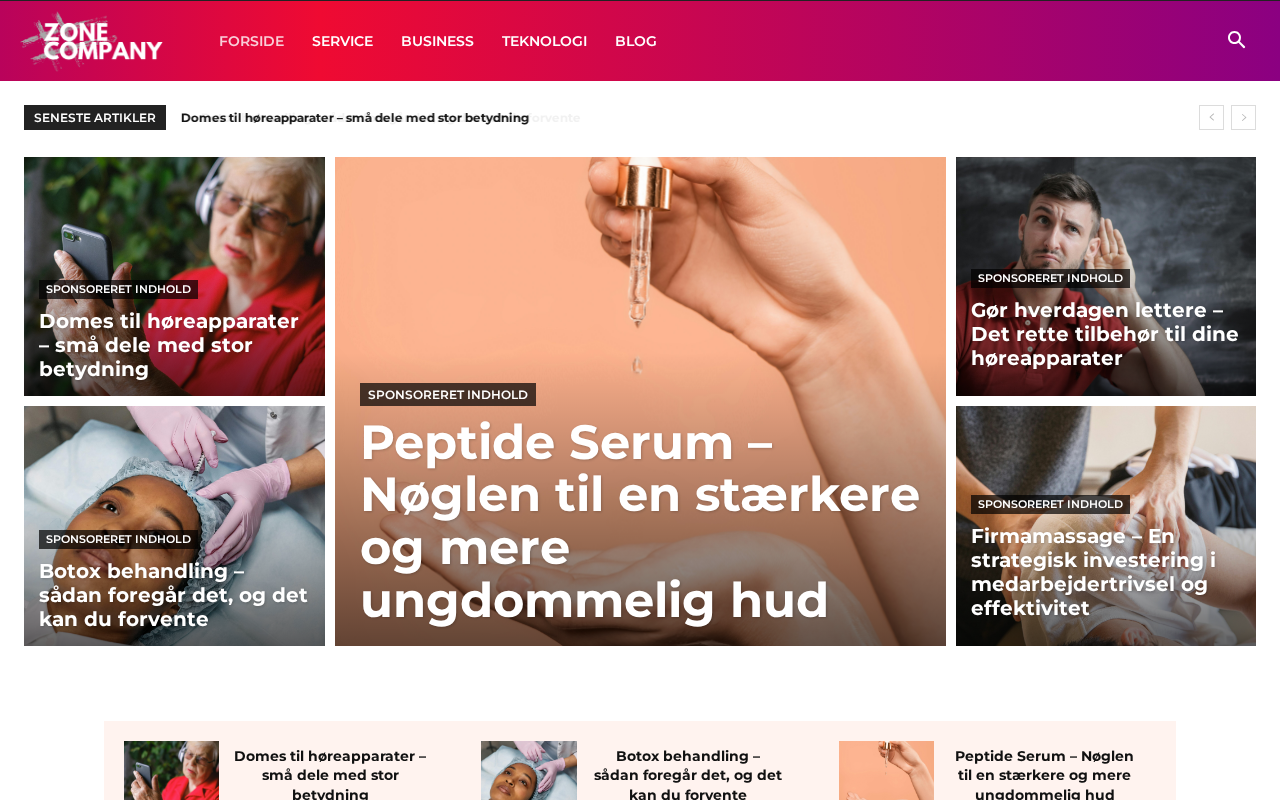Click the Zone Company logo
This screenshot has height=800, width=1280.
(92, 41)
